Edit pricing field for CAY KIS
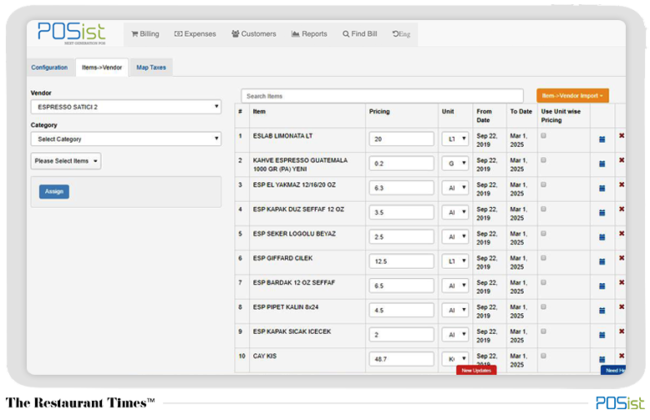This screenshot has height=420, width=650. point(401,359)
